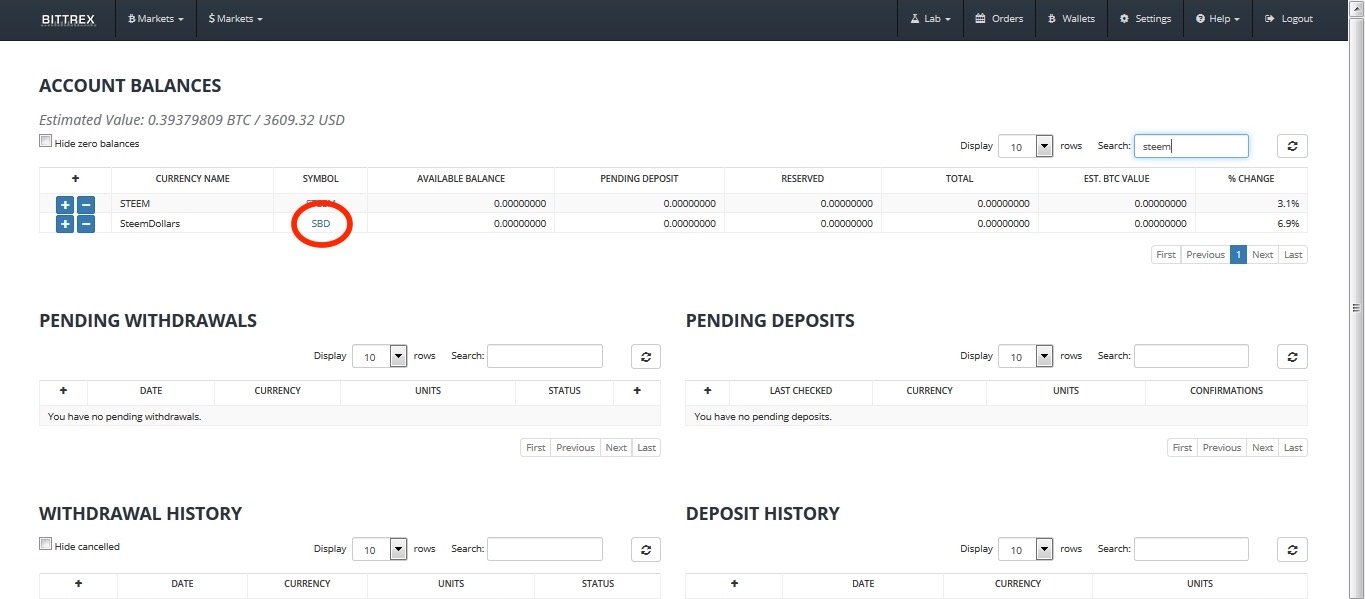Open the Pending Deposits rows display dropdown

coord(1026,356)
